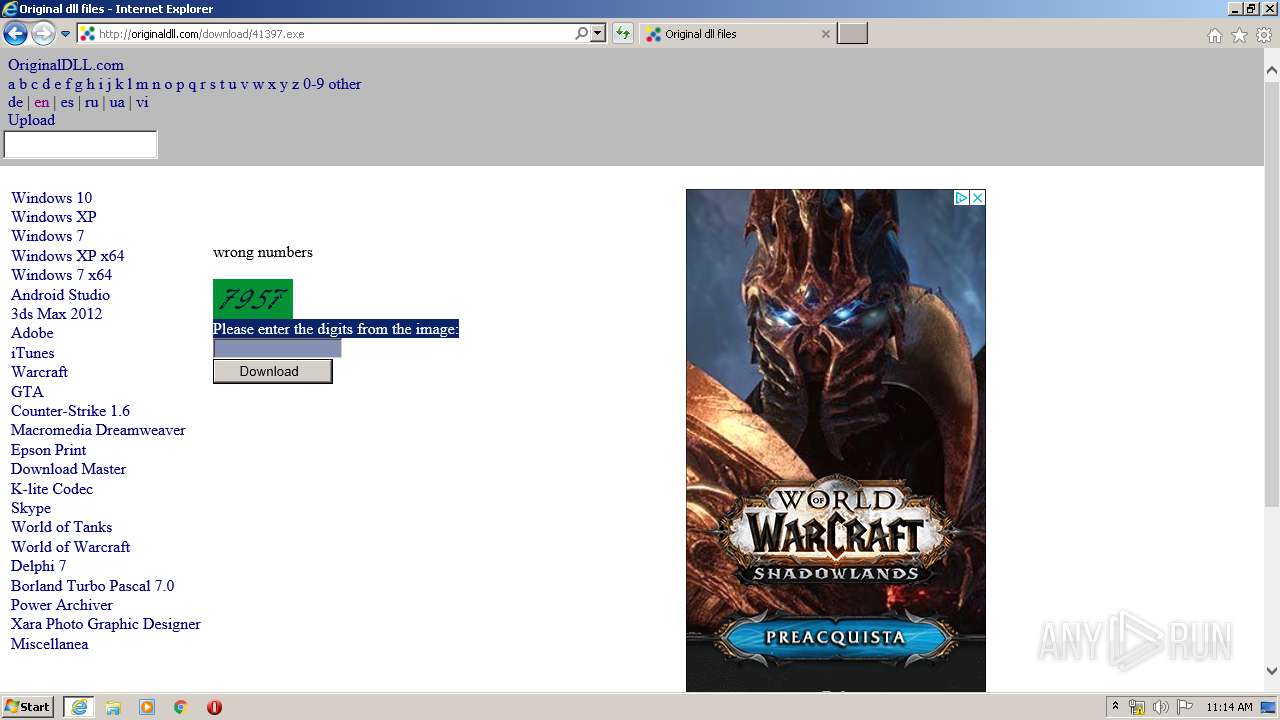Open the Skype category link

pos(31,508)
